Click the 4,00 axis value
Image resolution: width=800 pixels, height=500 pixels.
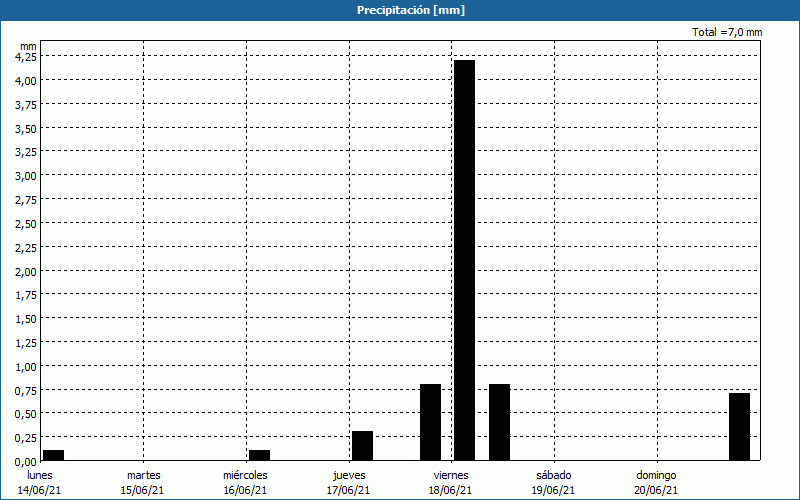coord(26,81)
